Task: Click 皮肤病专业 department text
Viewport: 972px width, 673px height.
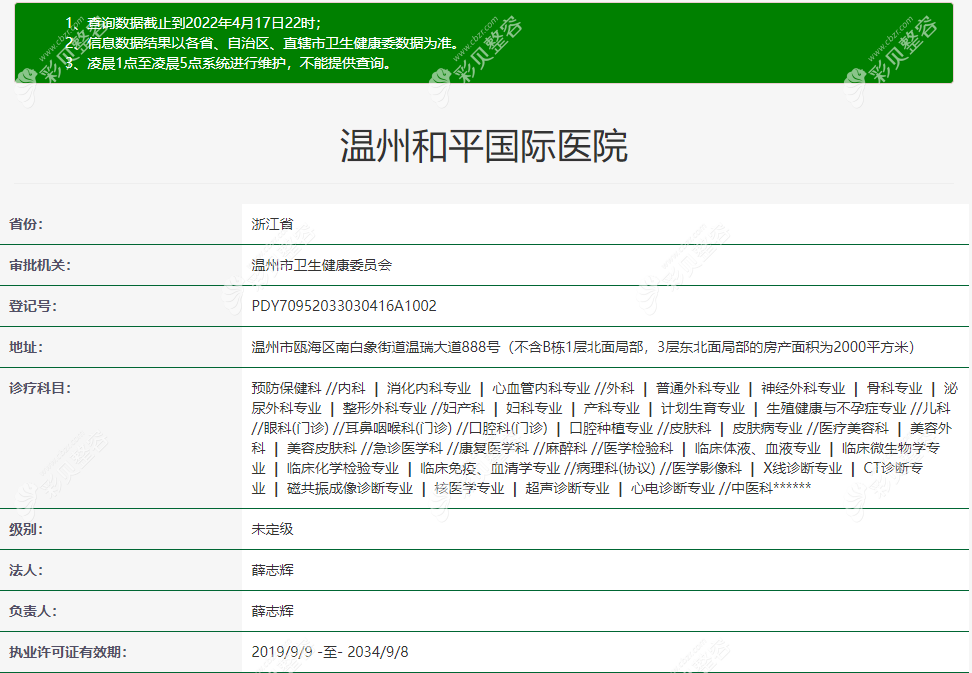Action: (767, 428)
